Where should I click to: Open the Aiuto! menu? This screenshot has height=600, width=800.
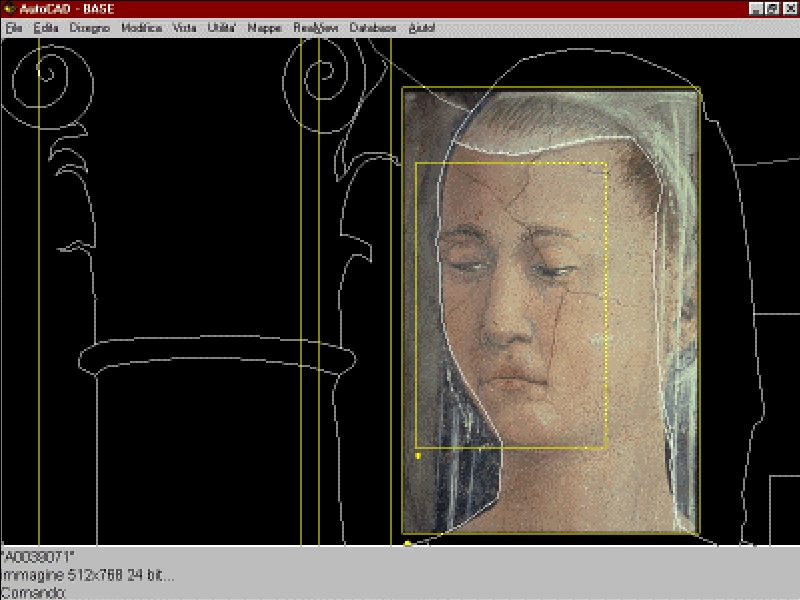[422, 28]
